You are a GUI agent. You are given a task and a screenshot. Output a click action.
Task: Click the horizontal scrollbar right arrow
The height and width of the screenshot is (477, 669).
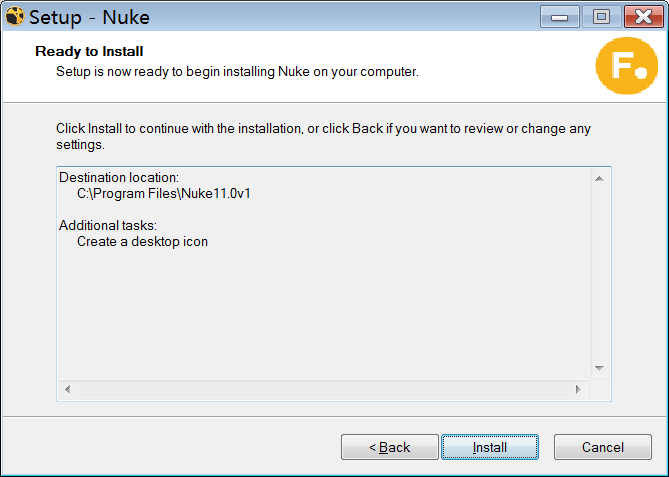tap(578, 388)
